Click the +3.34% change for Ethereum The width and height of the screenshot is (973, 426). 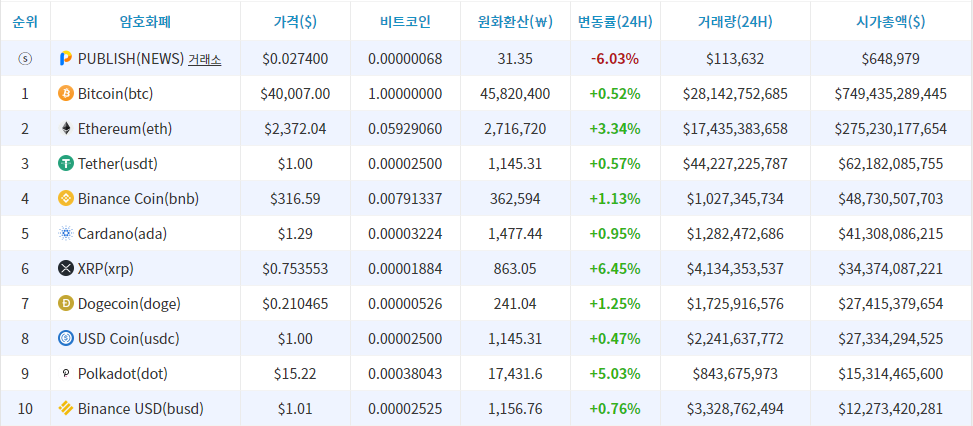[615, 129]
